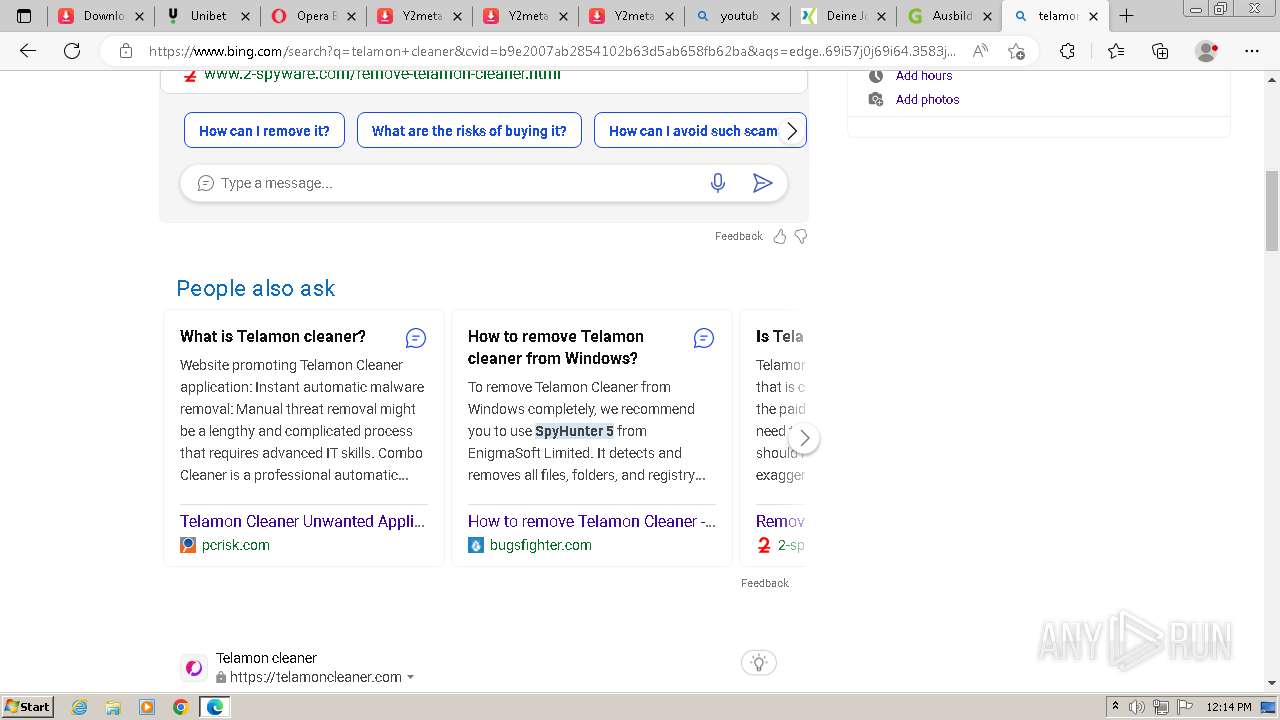The image size is (1280, 720).
Task: Click the pcrisk.com source text
Action: 236,545
